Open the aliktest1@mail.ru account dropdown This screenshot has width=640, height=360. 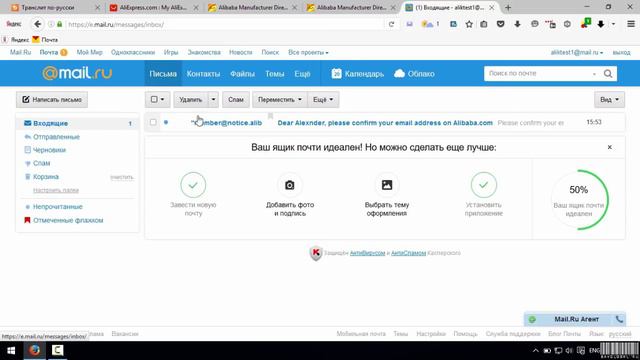(x=577, y=52)
